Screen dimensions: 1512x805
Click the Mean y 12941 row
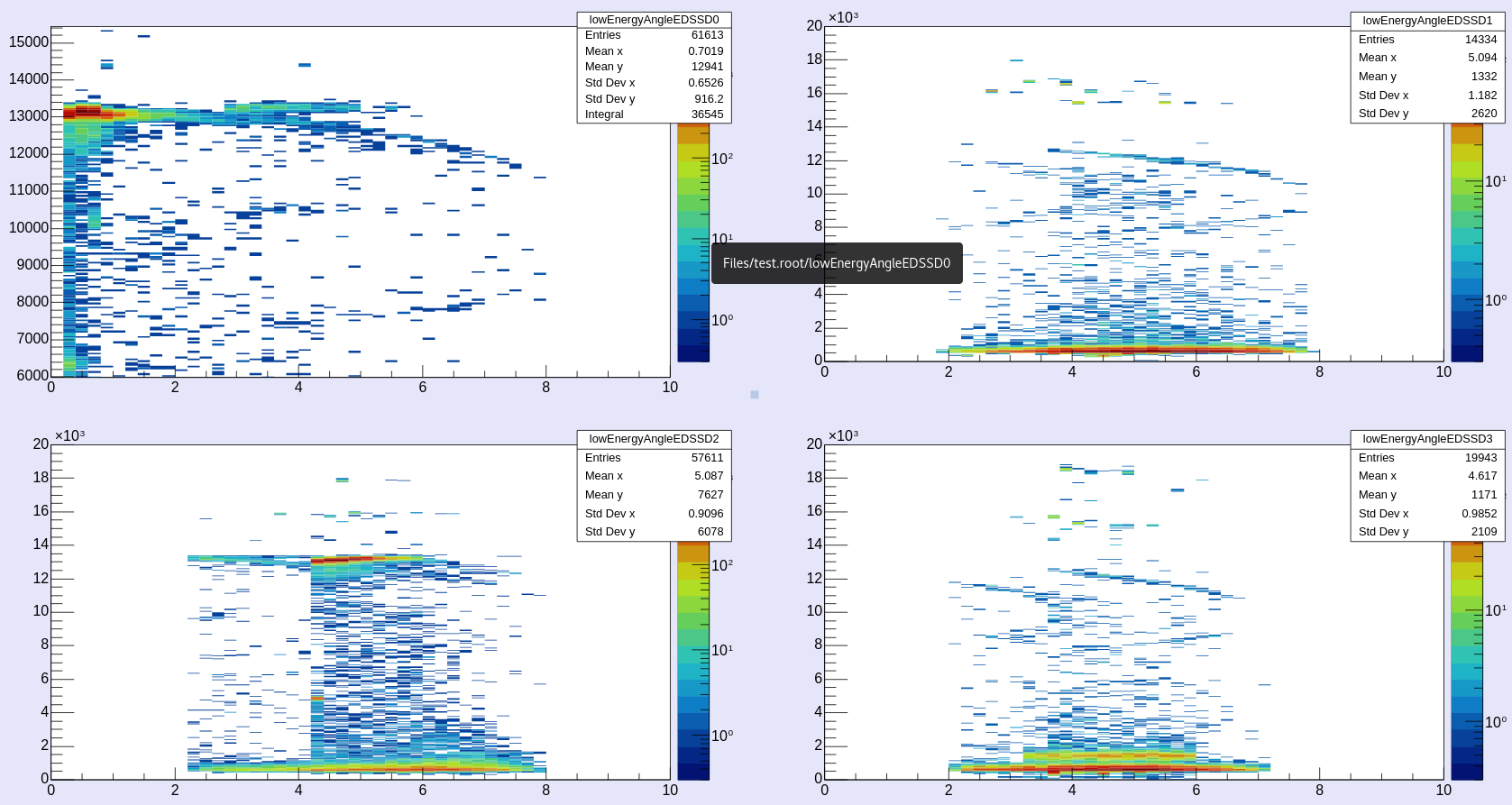click(x=654, y=67)
